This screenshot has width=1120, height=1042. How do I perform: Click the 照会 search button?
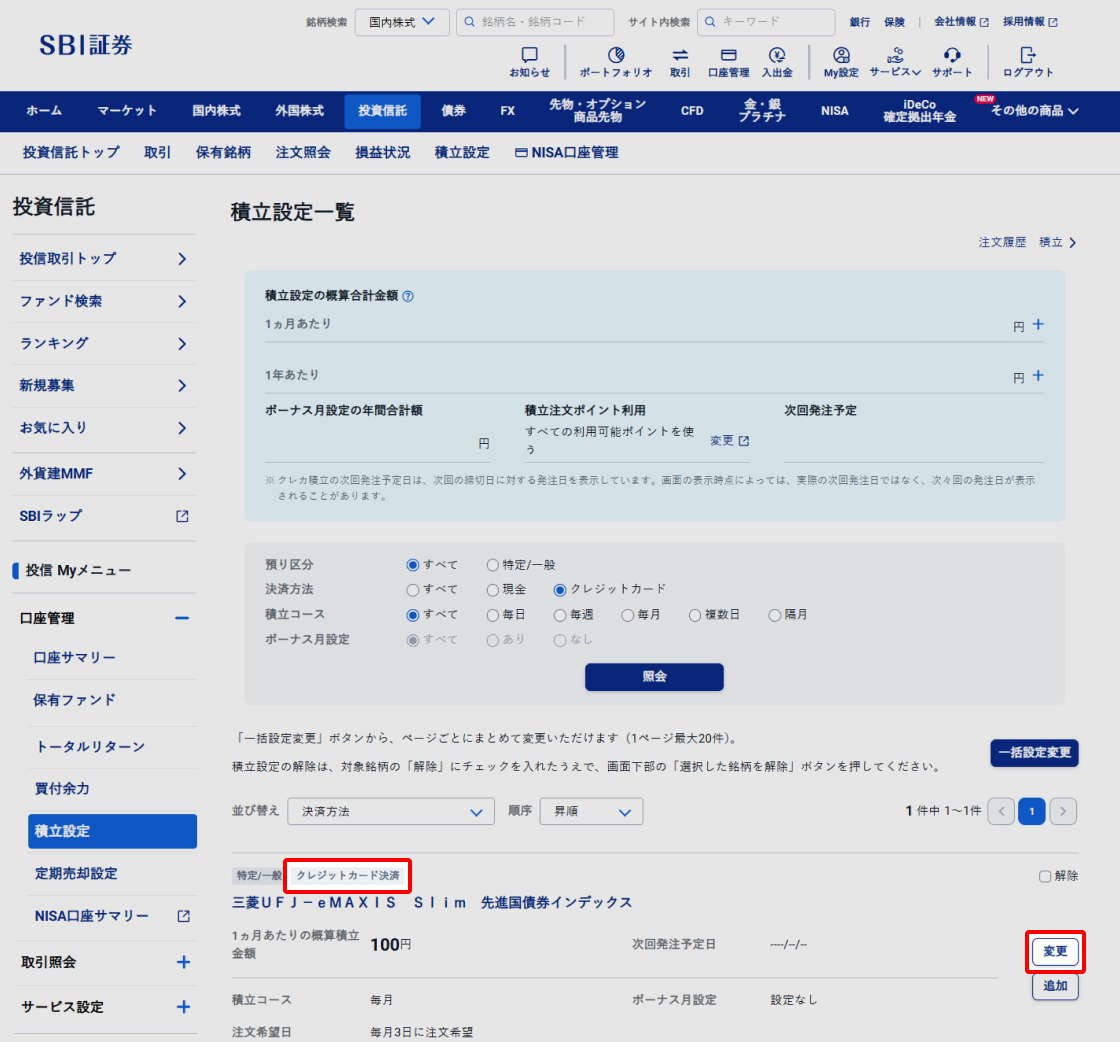coord(654,677)
